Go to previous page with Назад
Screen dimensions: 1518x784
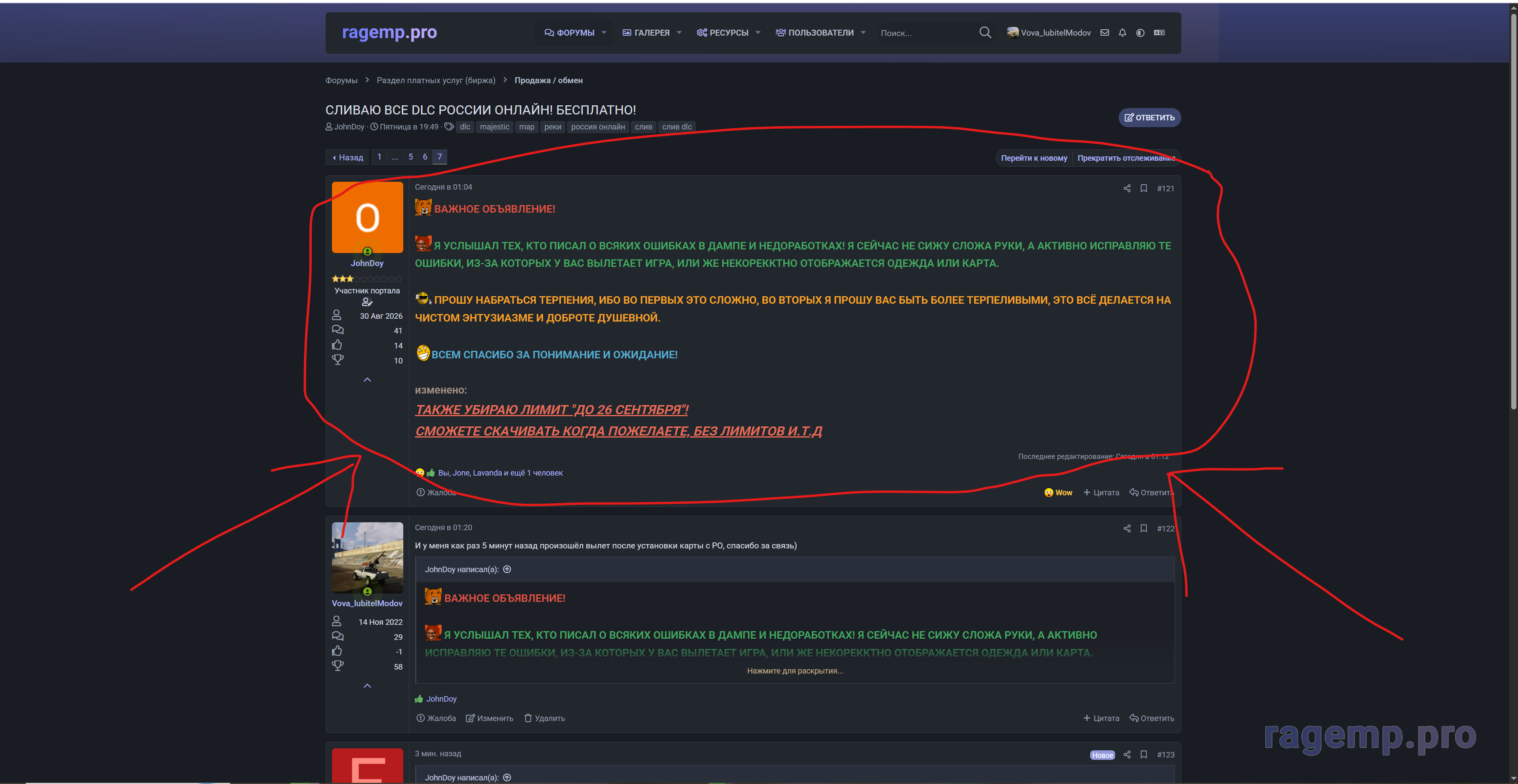pyautogui.click(x=347, y=157)
